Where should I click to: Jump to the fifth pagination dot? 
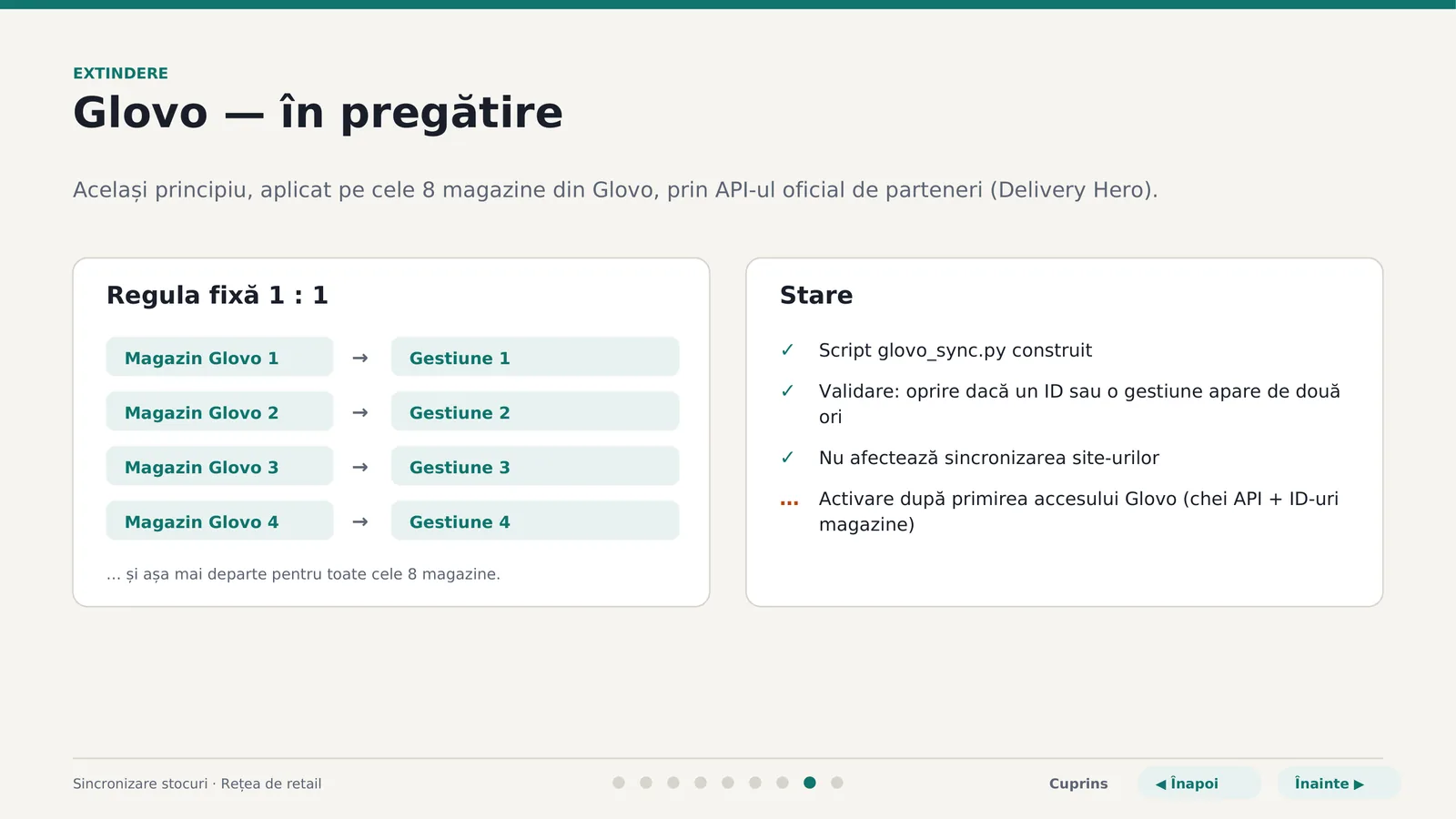[x=728, y=783]
